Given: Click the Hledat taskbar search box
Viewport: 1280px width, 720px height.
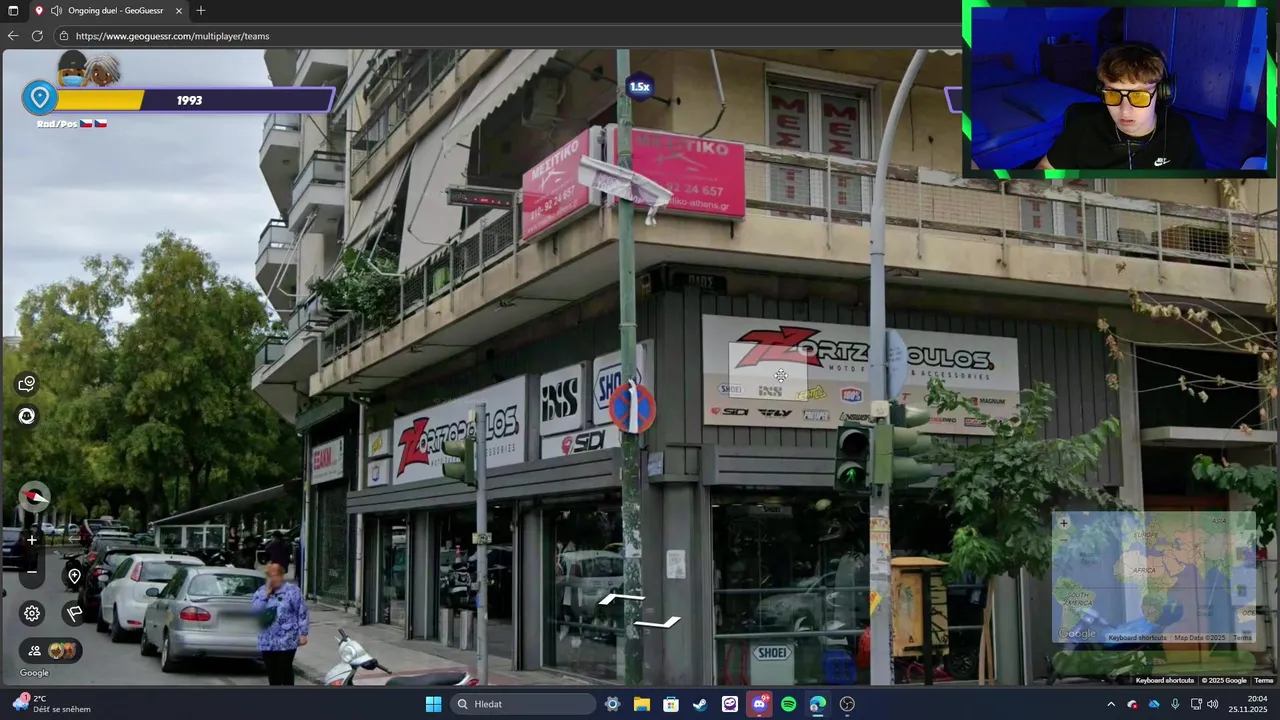Looking at the screenshot, I should point(522,704).
